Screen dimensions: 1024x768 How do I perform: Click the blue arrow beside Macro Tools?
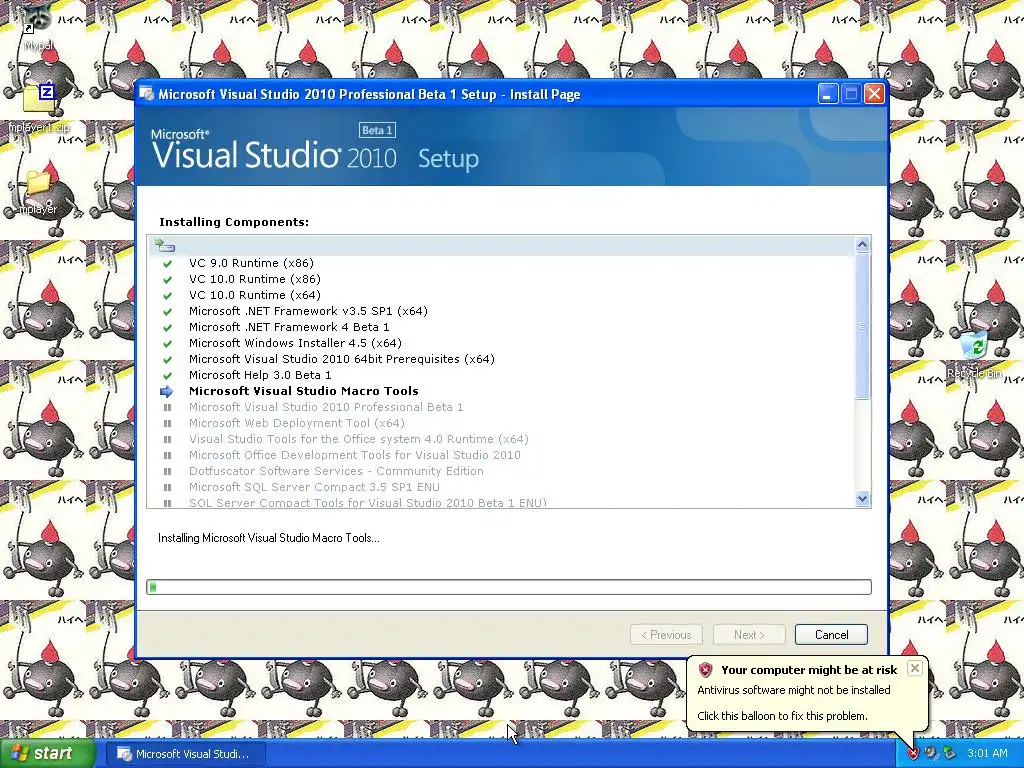click(167, 391)
